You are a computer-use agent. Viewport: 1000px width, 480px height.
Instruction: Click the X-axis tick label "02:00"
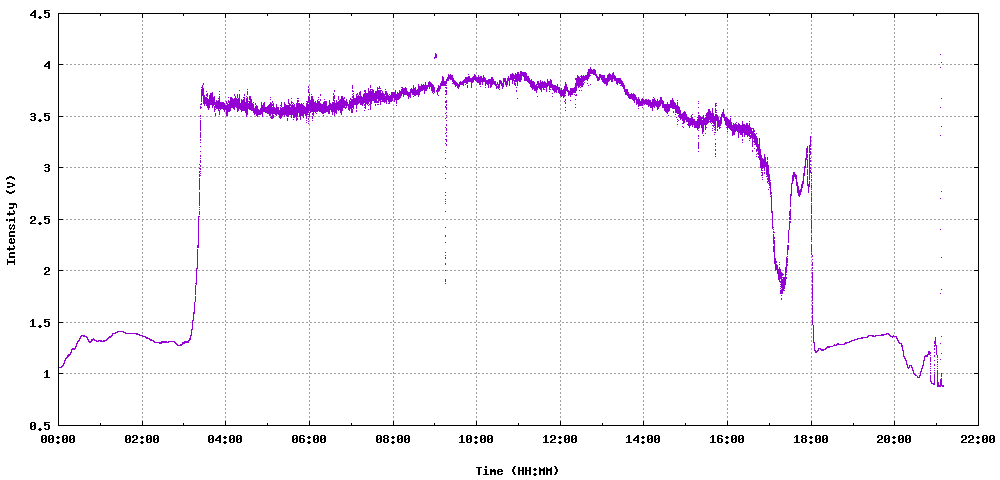point(142,439)
